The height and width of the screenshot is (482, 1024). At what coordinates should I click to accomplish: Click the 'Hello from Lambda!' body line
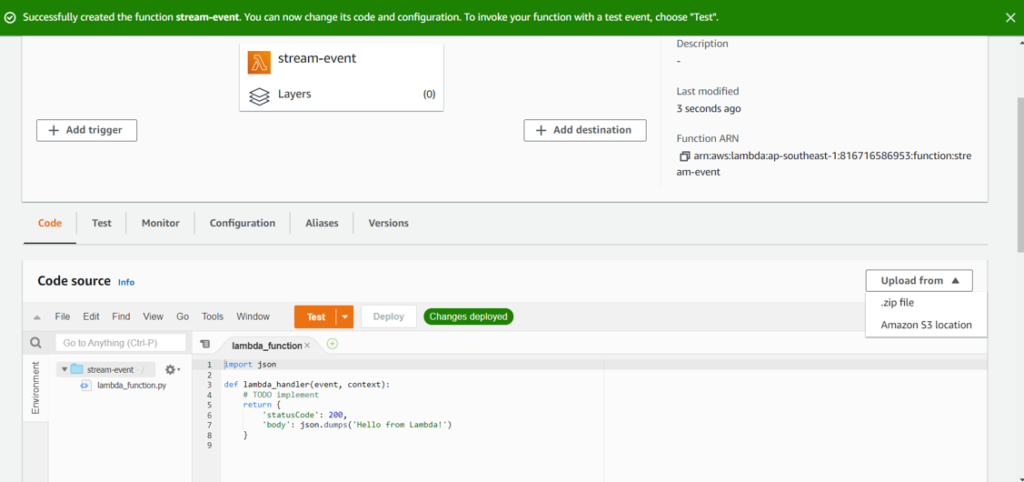(357, 425)
